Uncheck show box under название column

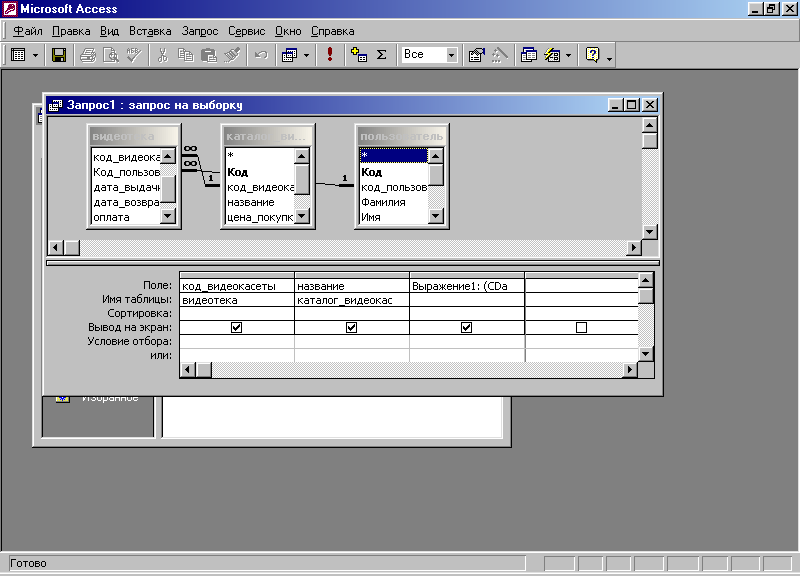(352, 328)
